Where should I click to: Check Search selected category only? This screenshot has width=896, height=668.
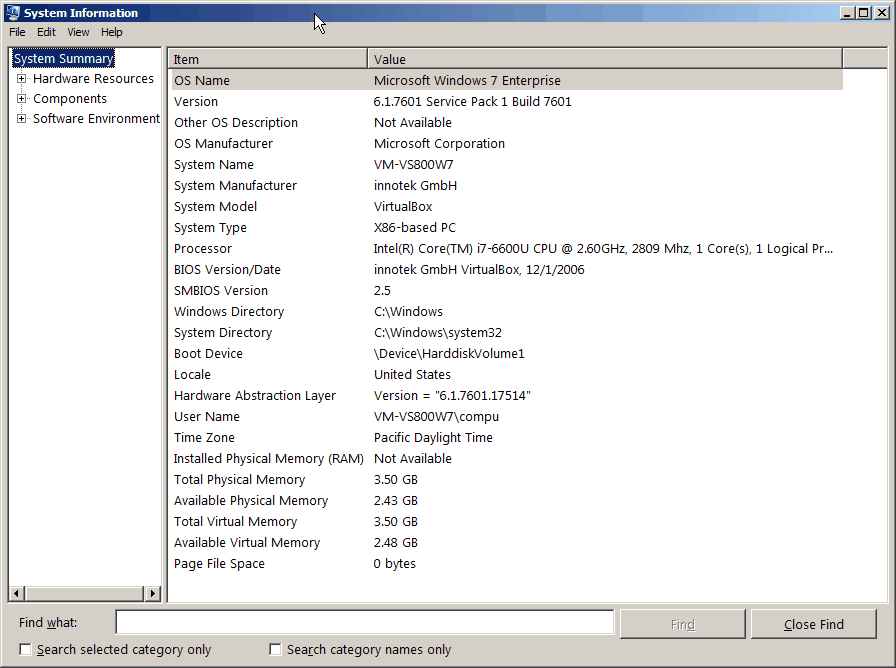(25, 650)
